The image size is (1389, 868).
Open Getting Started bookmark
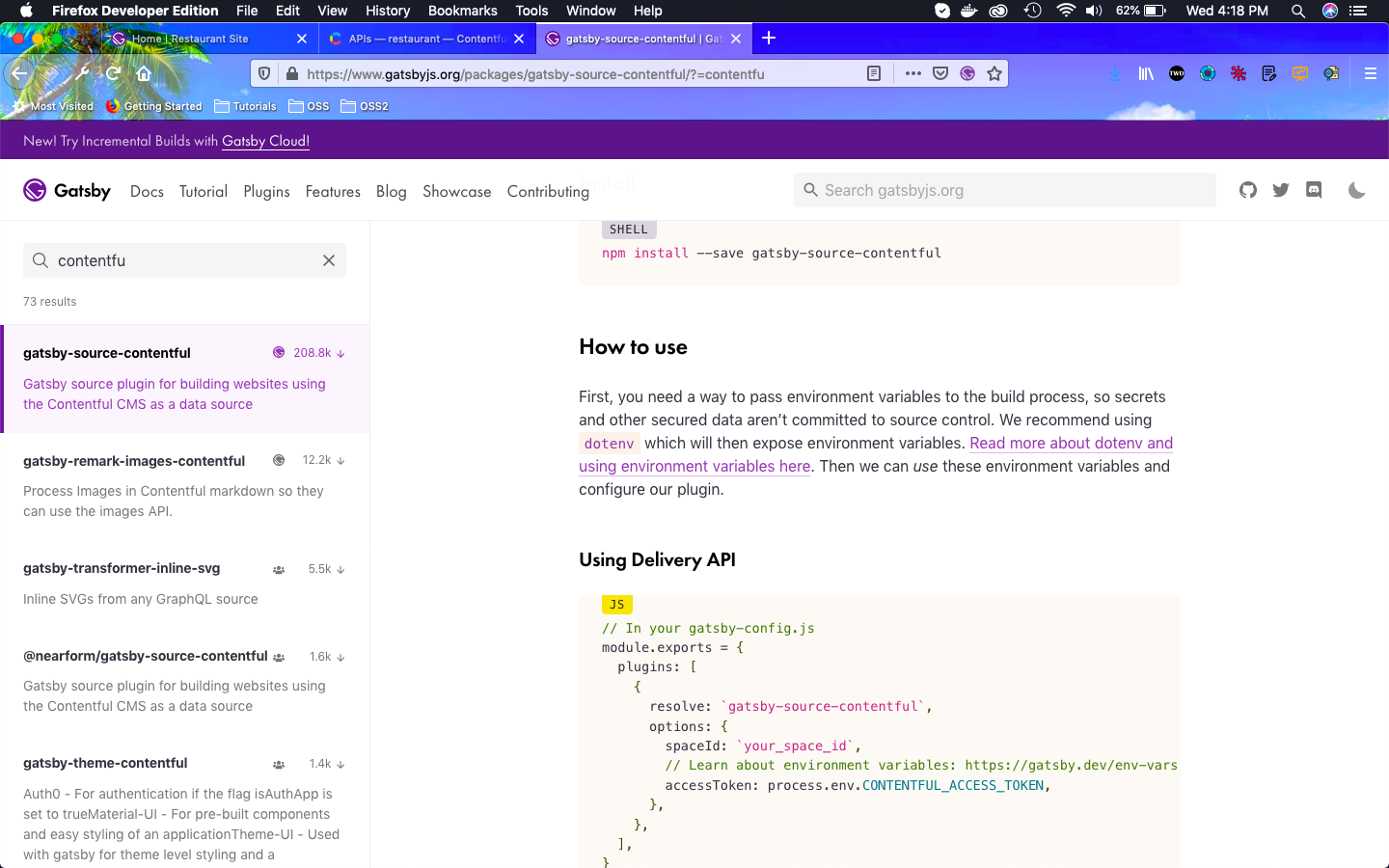tap(154, 106)
